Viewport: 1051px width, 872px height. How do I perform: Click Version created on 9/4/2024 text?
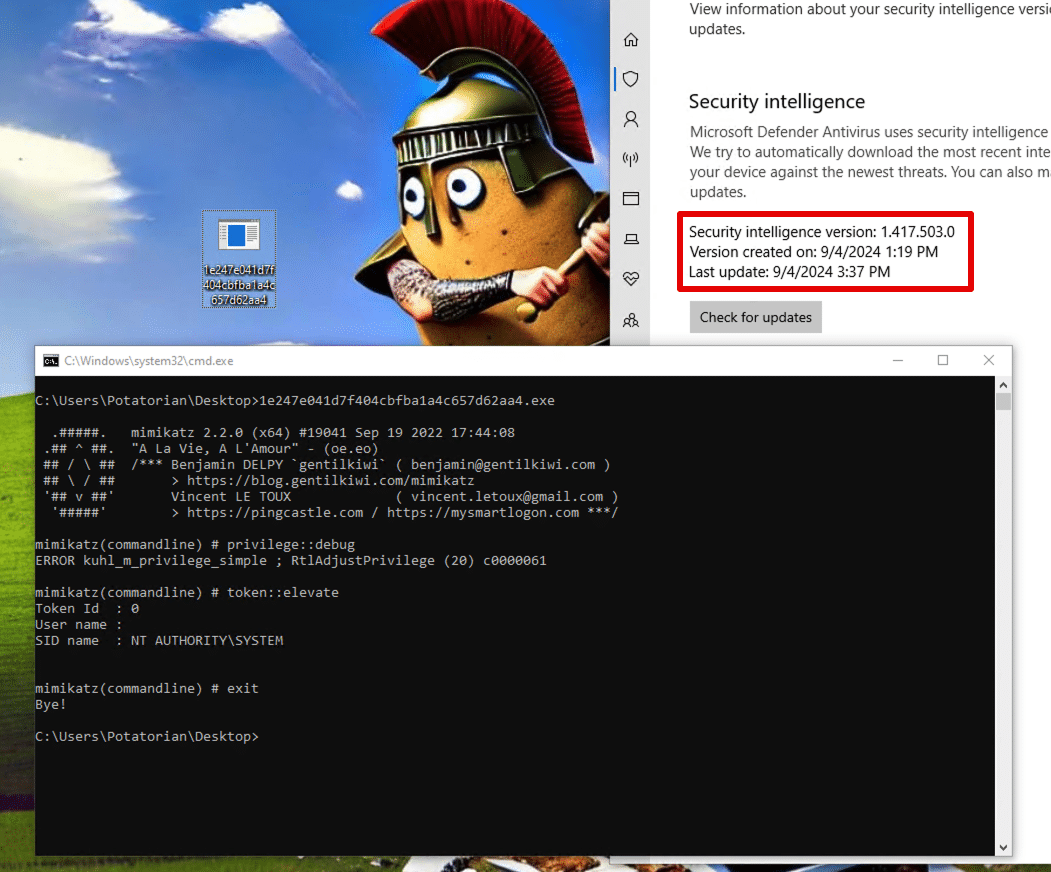814,252
